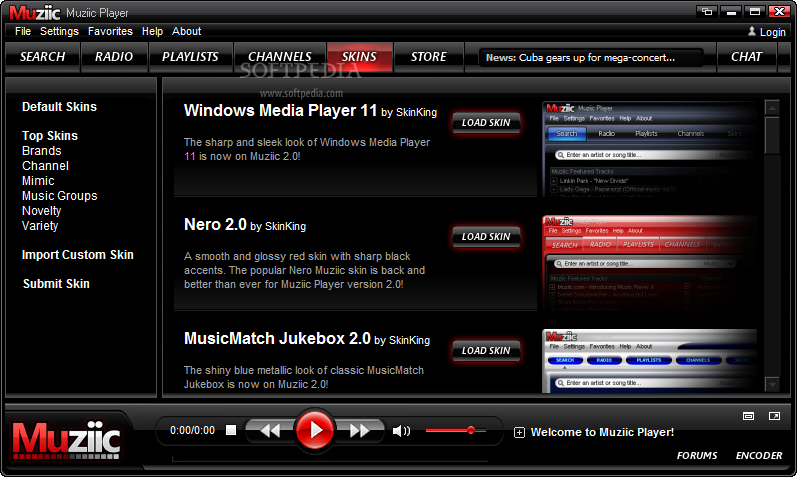This screenshot has height=477, width=797.
Task: Click Import Custom Skin
Action: pos(78,255)
